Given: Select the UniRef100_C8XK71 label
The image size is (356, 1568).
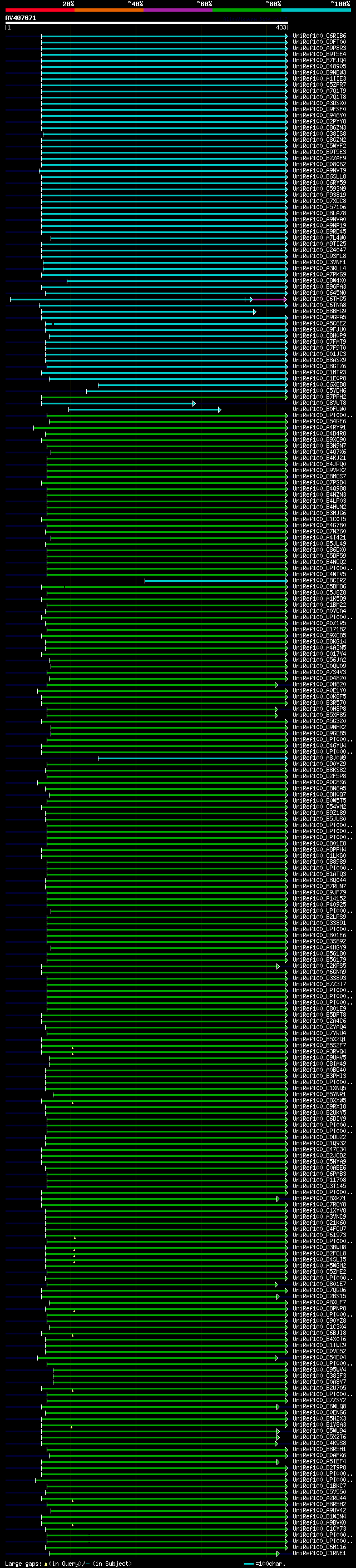Looking at the screenshot, I should pyautogui.click(x=319, y=1199).
